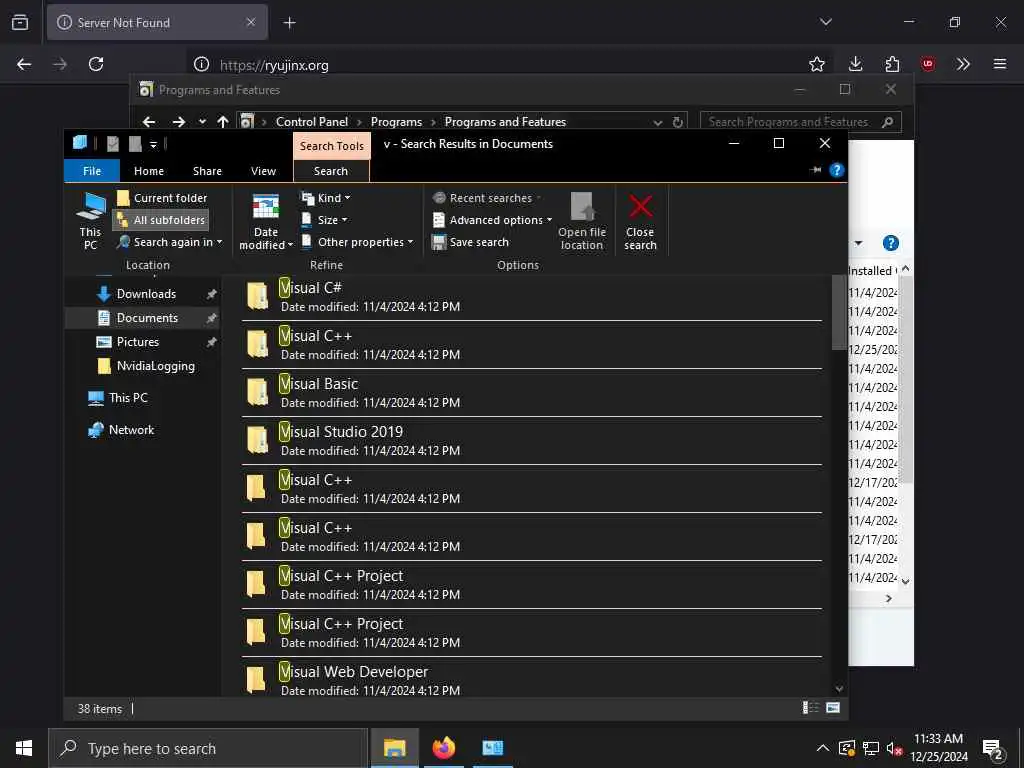Image resolution: width=1024 pixels, height=768 pixels.
Task: Expand the Kind filter dropdown
Action: point(325,198)
